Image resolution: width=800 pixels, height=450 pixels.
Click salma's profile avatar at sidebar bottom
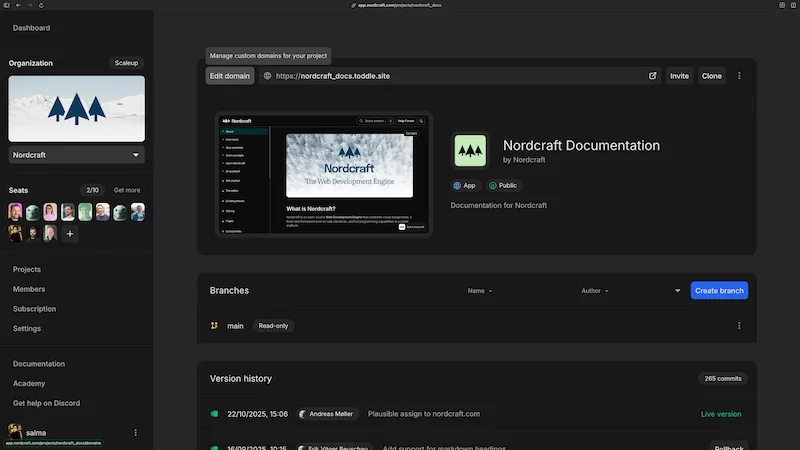(x=15, y=432)
